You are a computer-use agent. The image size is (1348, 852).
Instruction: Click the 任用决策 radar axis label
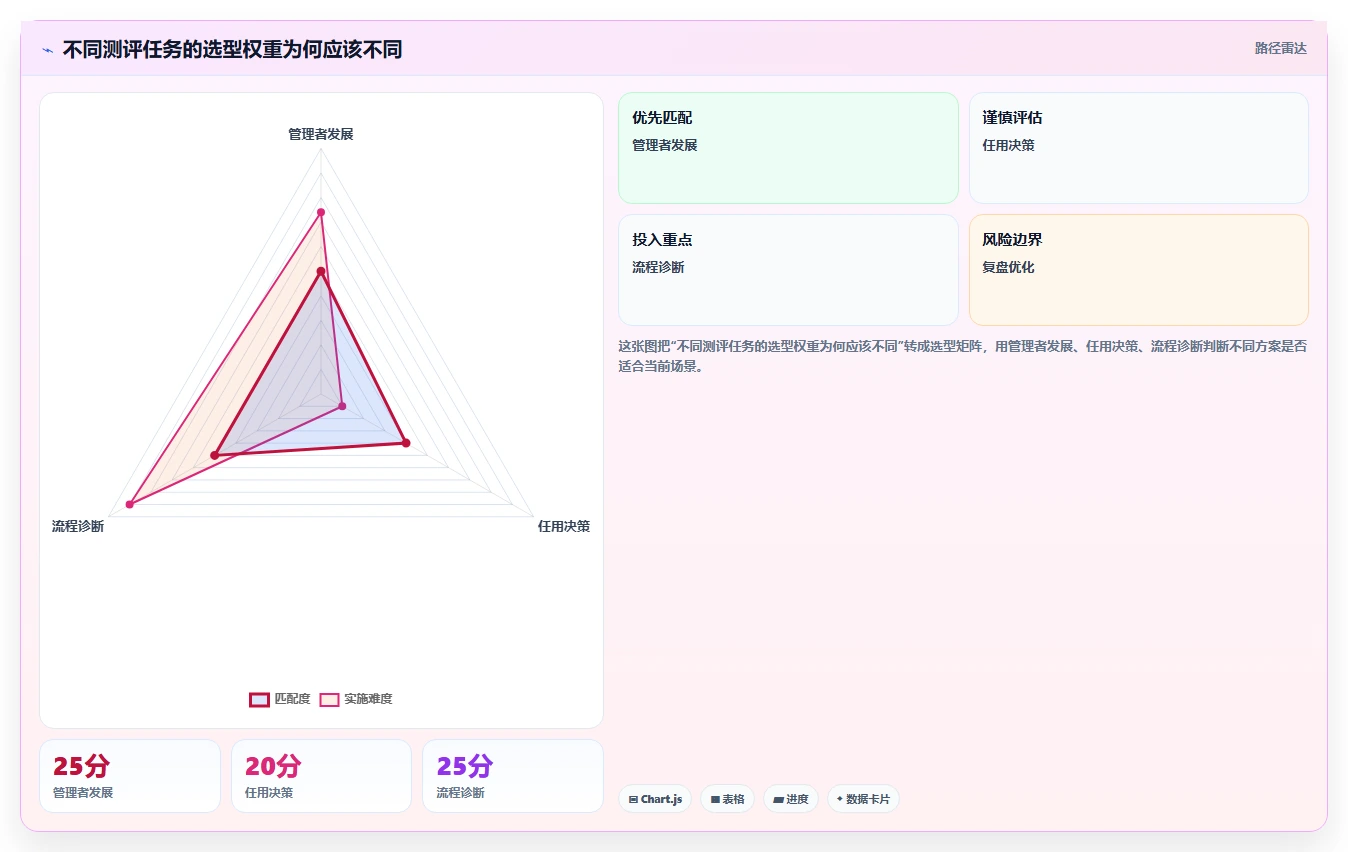coord(564,526)
